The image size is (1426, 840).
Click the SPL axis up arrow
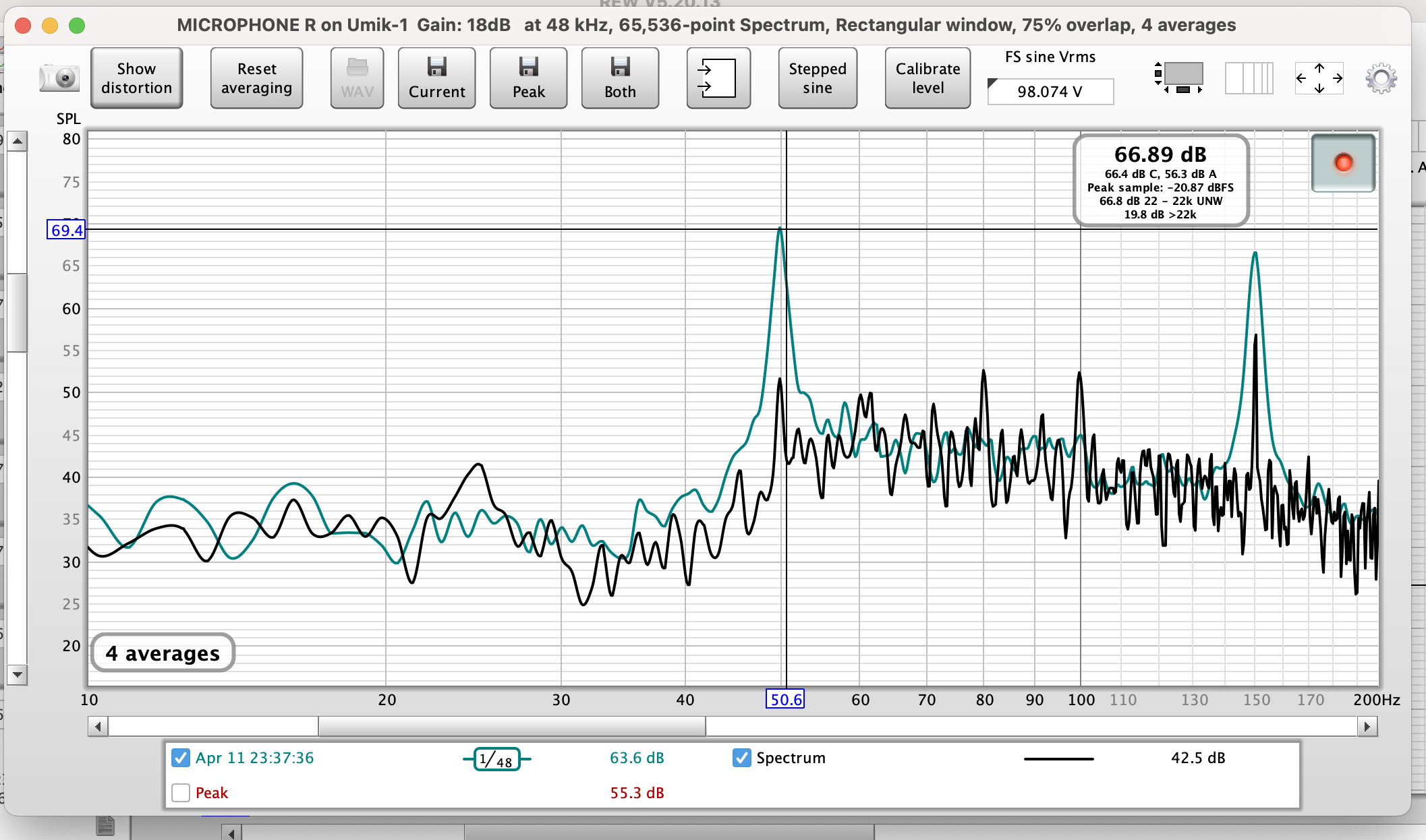click(x=18, y=142)
